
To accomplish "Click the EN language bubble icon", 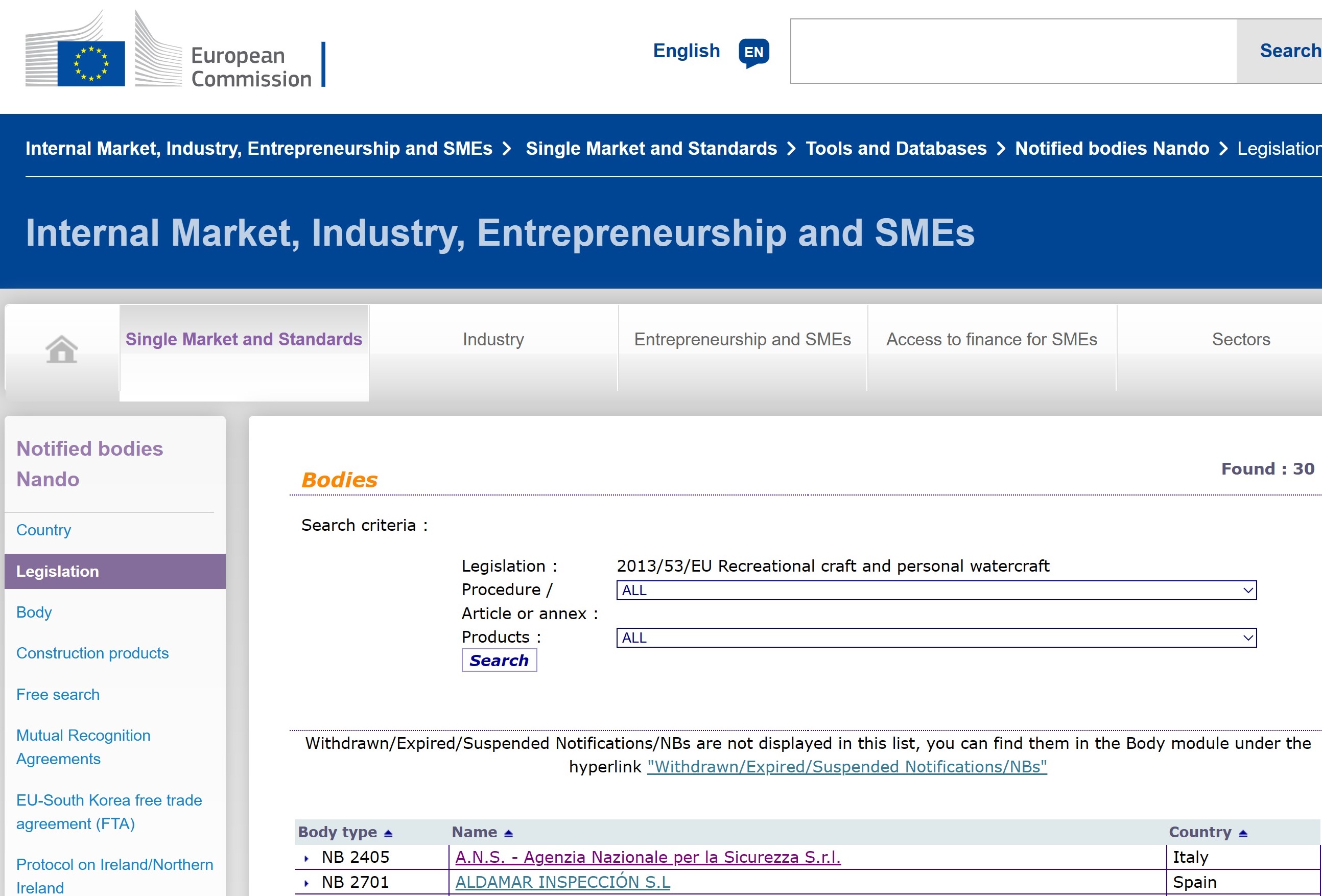I will coord(754,52).
